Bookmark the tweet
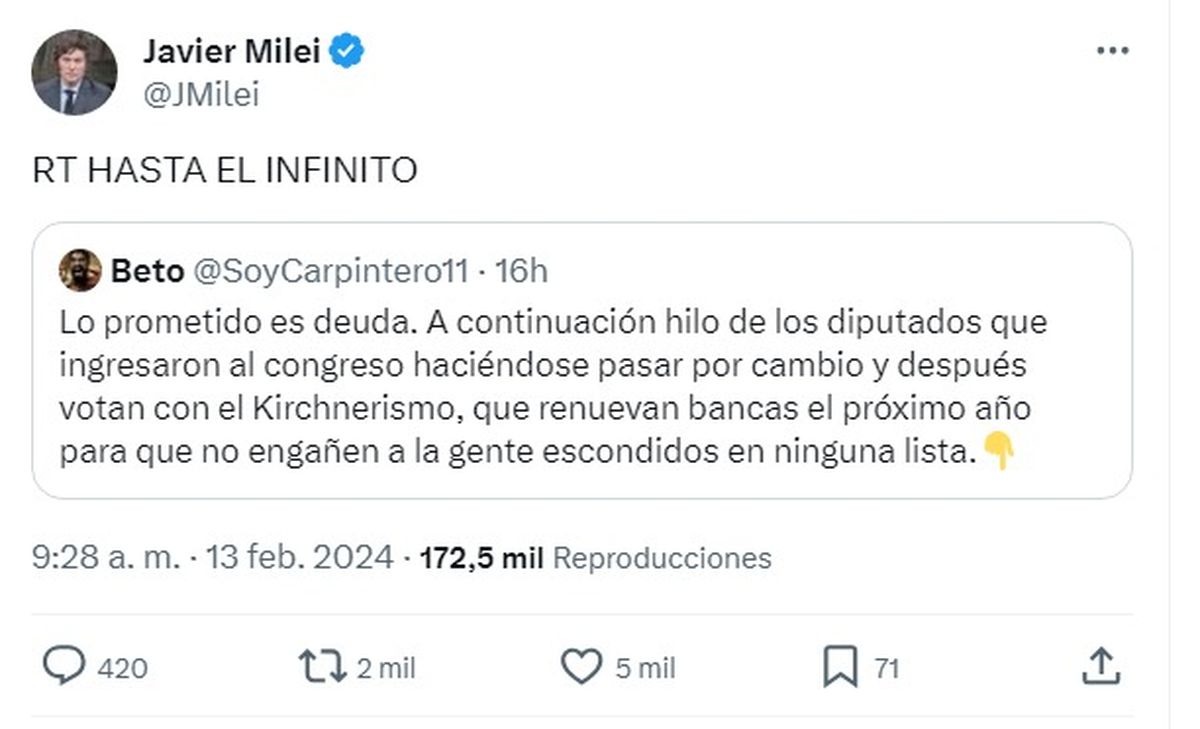This screenshot has width=1200, height=729. click(840, 667)
